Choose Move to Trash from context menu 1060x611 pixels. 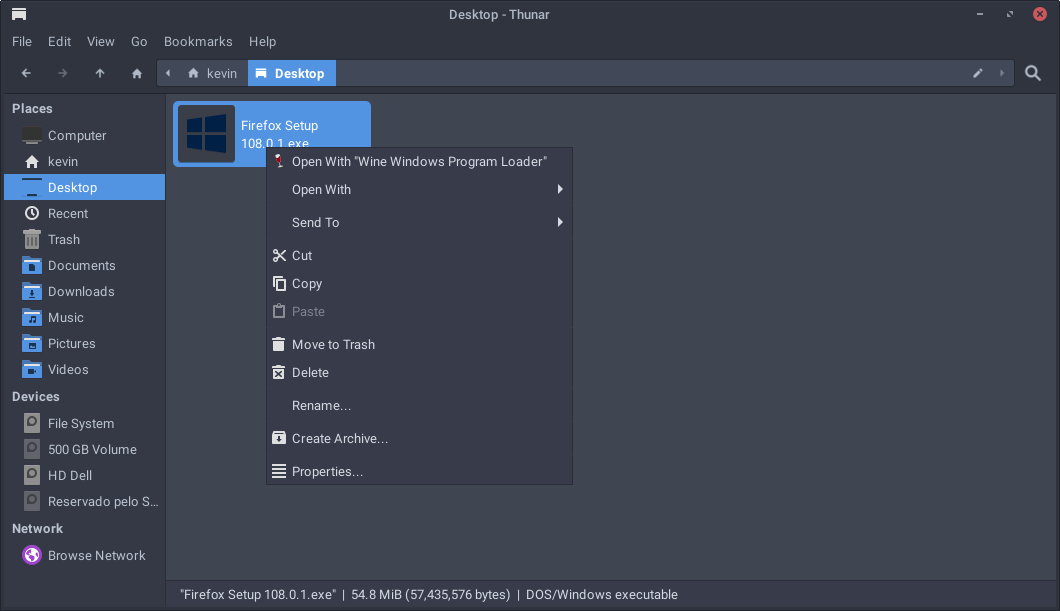[x=332, y=344]
